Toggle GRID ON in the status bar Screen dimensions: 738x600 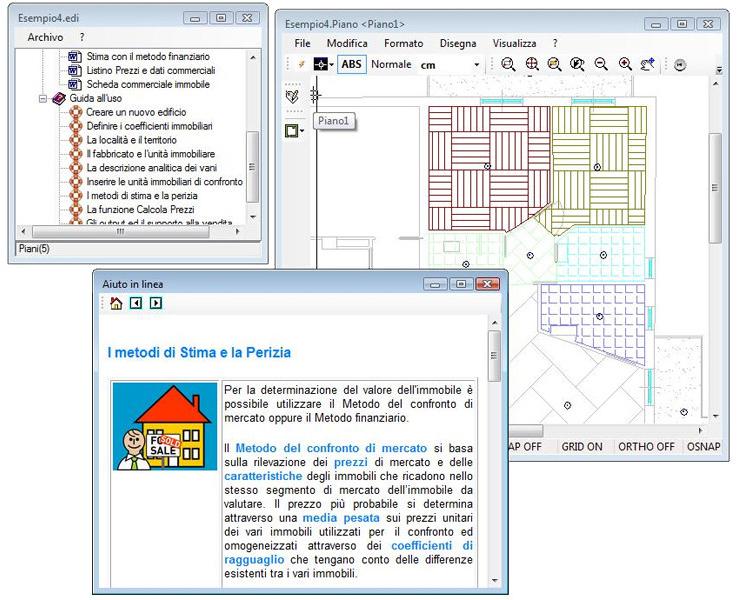[581, 446]
